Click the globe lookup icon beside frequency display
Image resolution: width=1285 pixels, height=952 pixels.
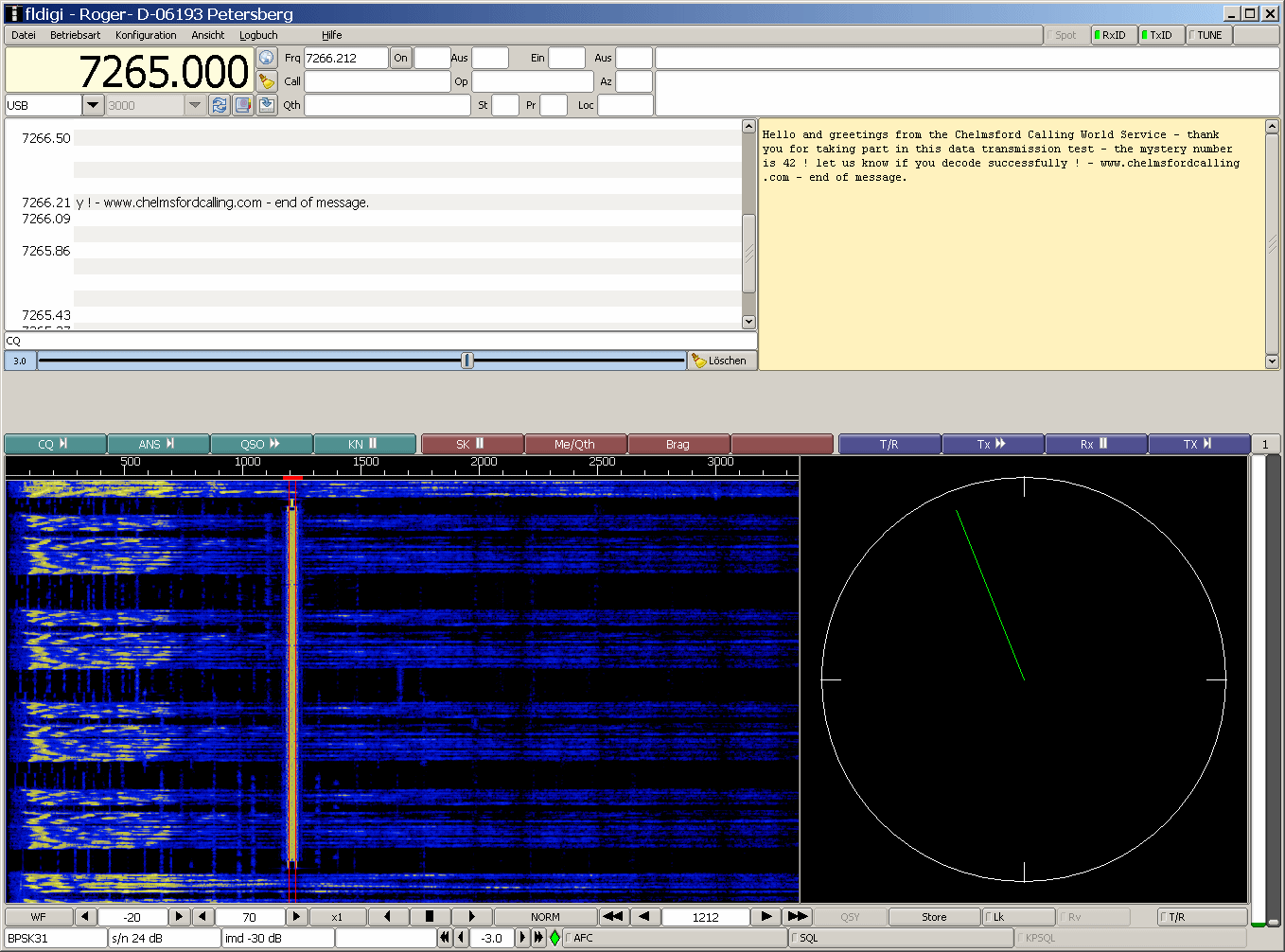click(x=267, y=58)
